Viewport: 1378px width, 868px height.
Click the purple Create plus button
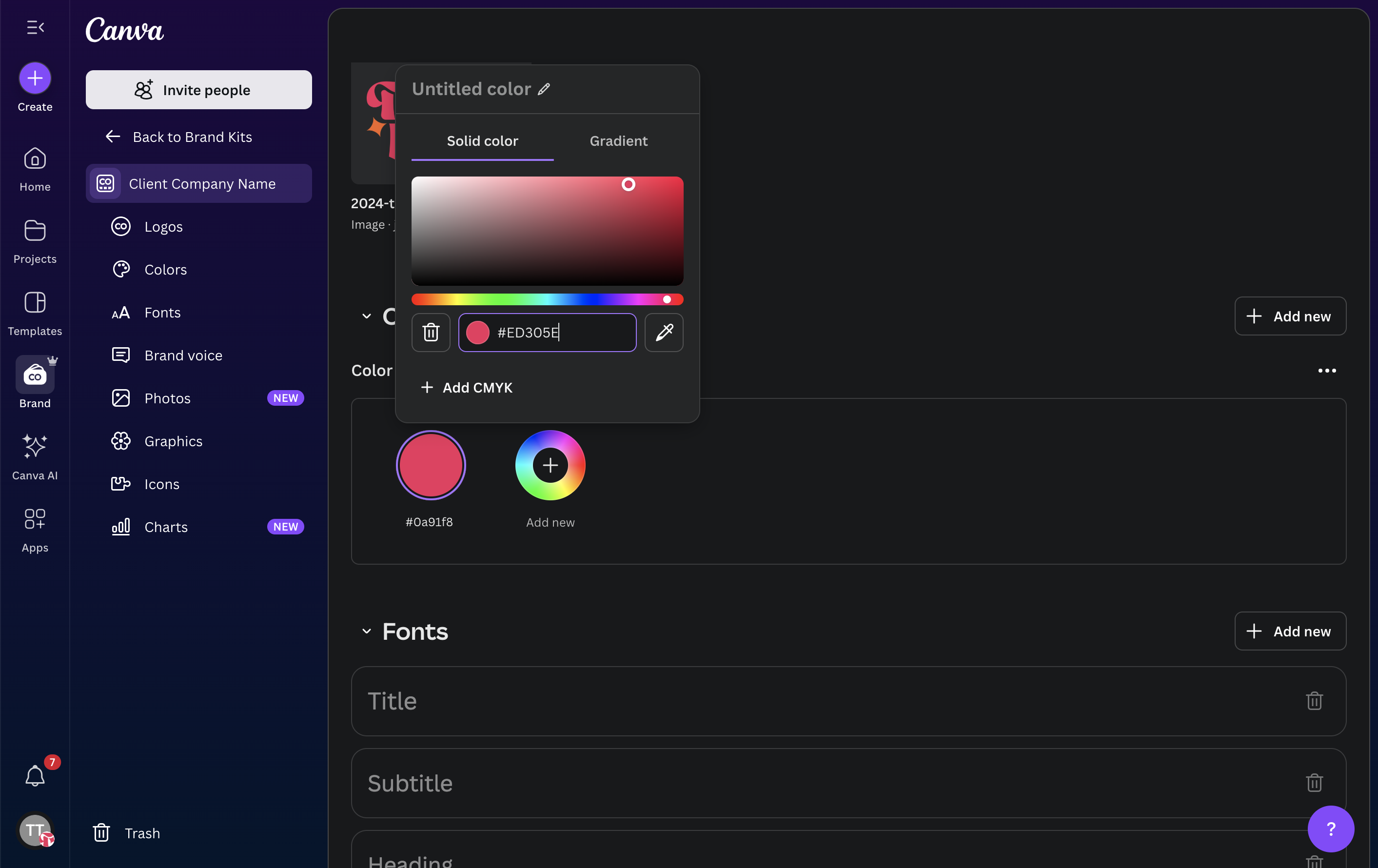tap(35, 78)
